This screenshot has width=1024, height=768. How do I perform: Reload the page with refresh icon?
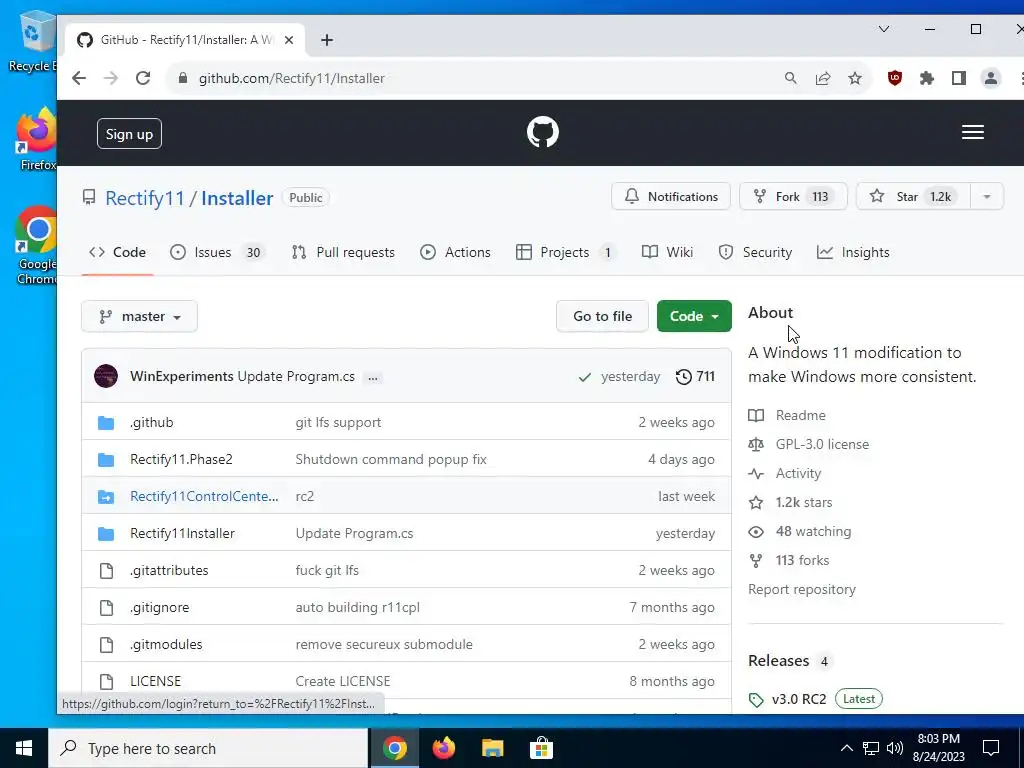[x=143, y=78]
